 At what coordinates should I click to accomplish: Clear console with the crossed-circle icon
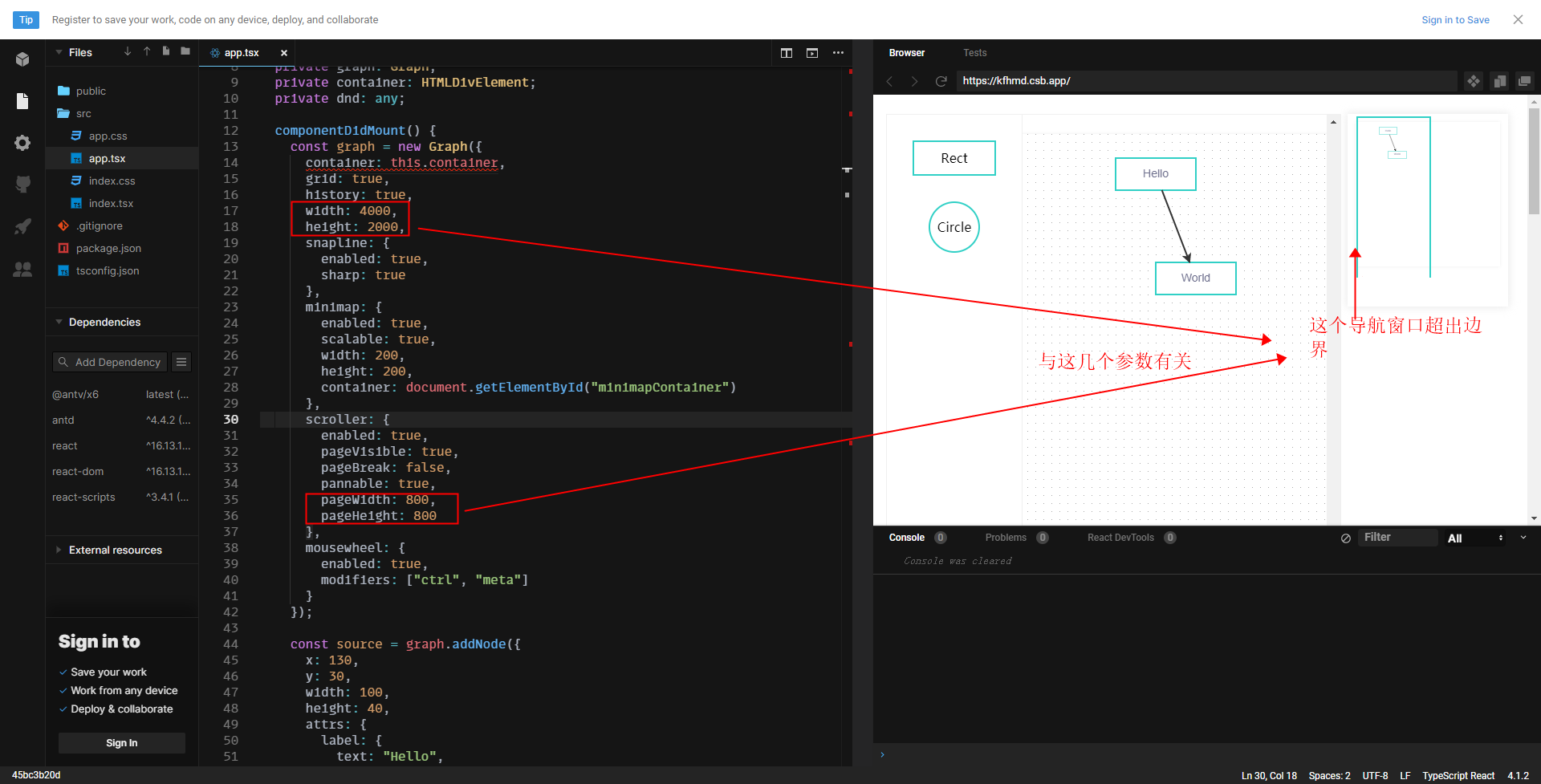pyautogui.click(x=1345, y=538)
